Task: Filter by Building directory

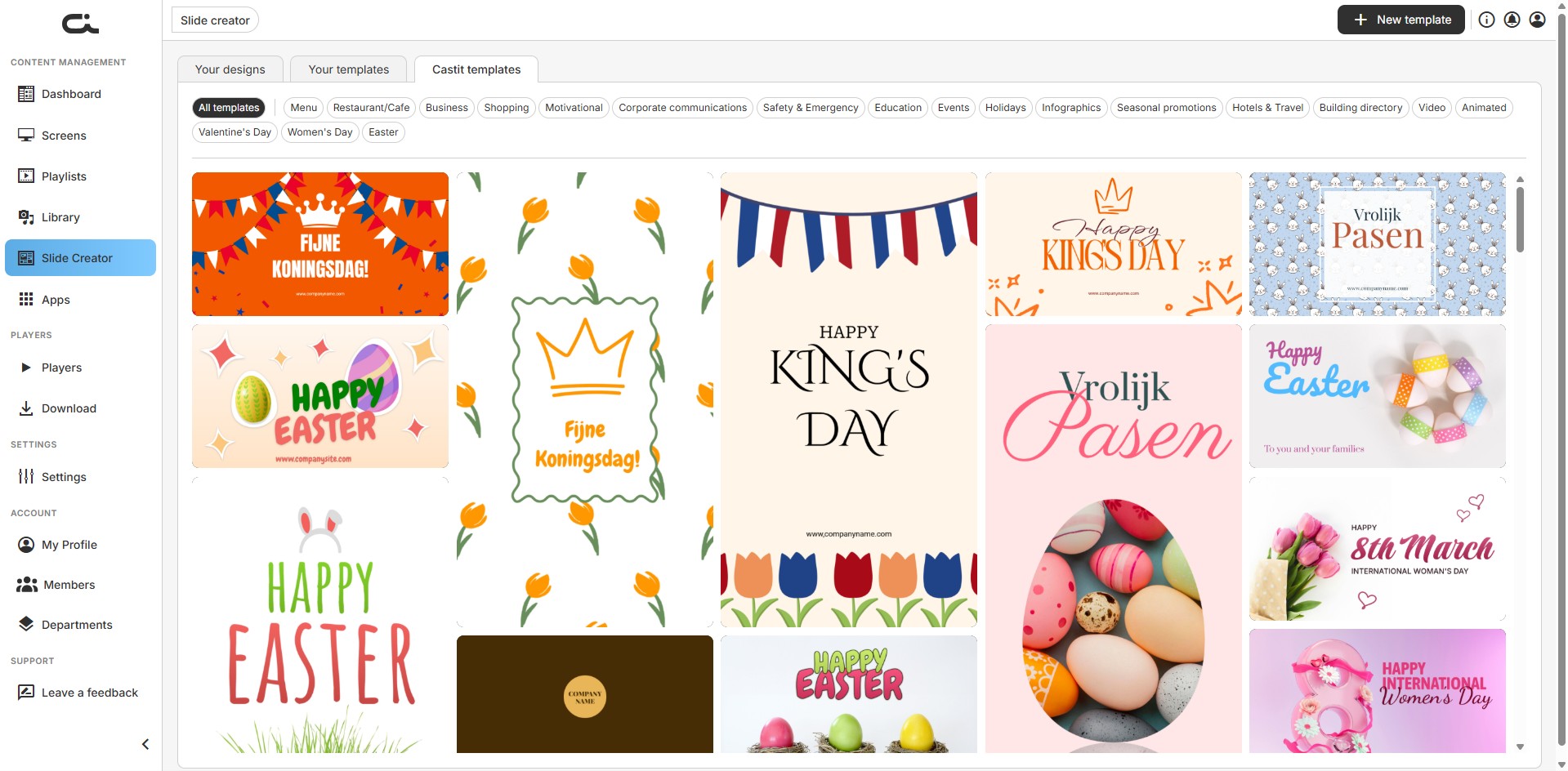Action: click(1360, 108)
